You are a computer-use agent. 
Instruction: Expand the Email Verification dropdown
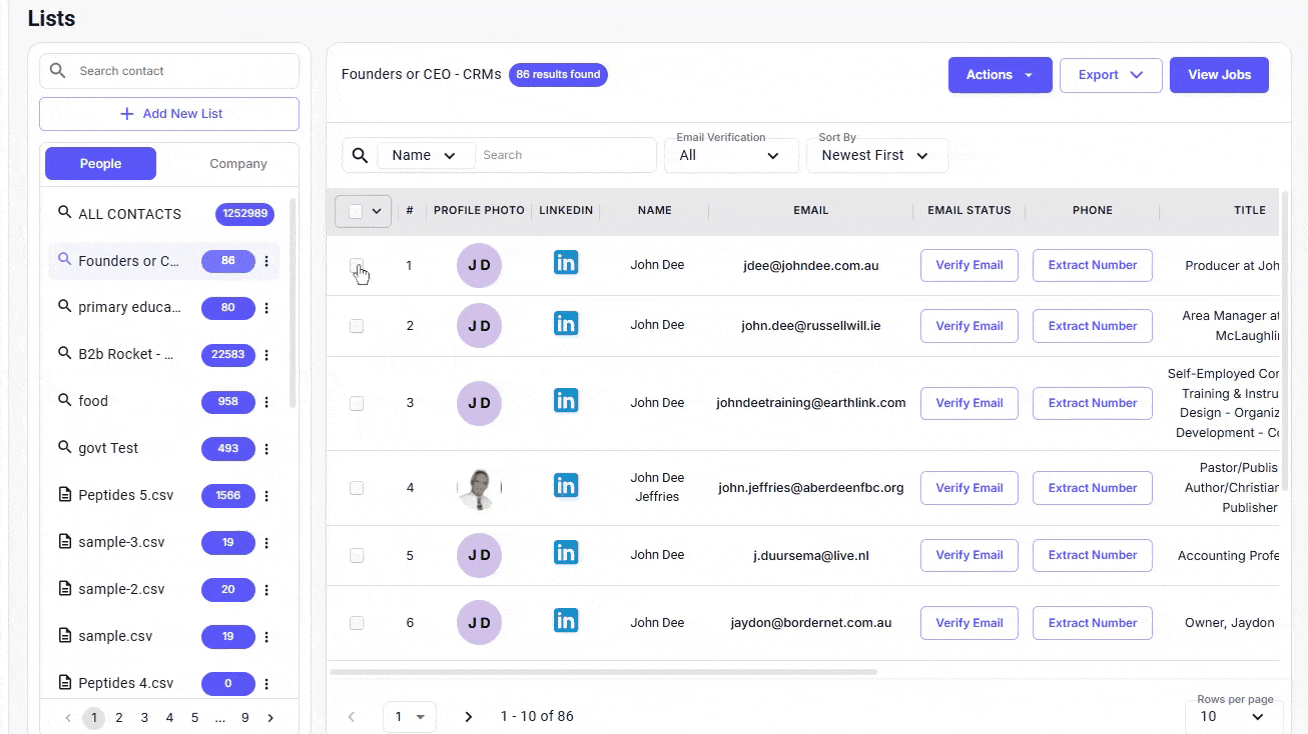(731, 156)
